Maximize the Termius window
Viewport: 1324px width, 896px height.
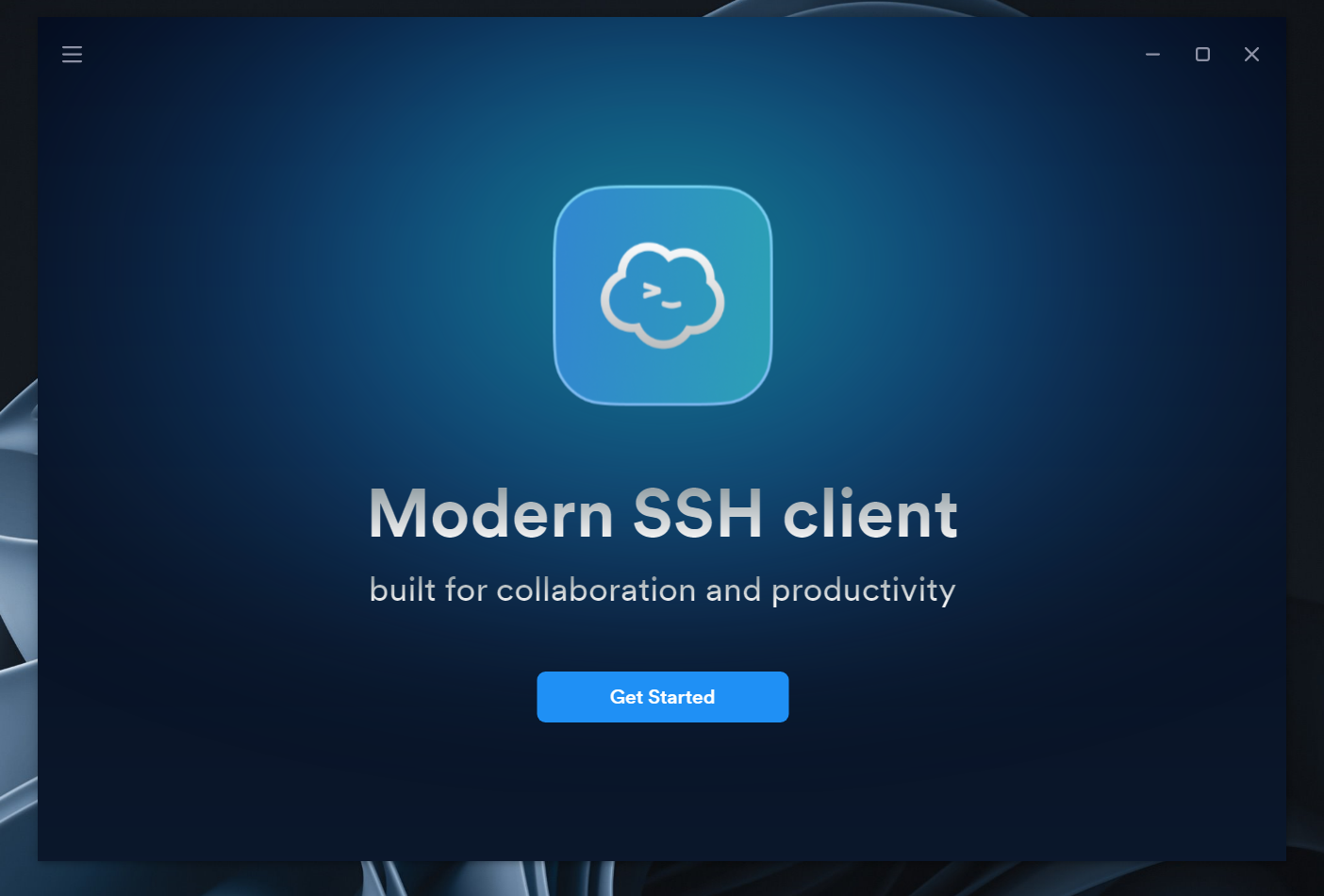click(1202, 55)
